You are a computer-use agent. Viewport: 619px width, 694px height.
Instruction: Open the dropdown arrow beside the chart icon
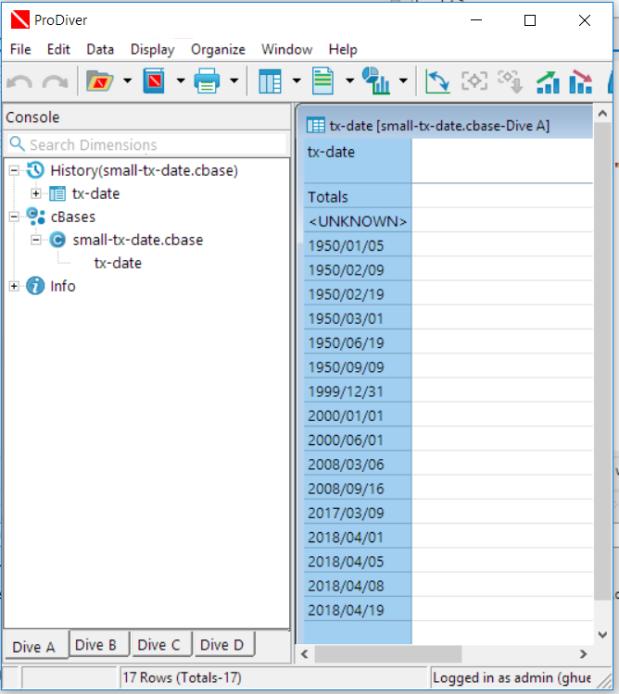coord(403,81)
